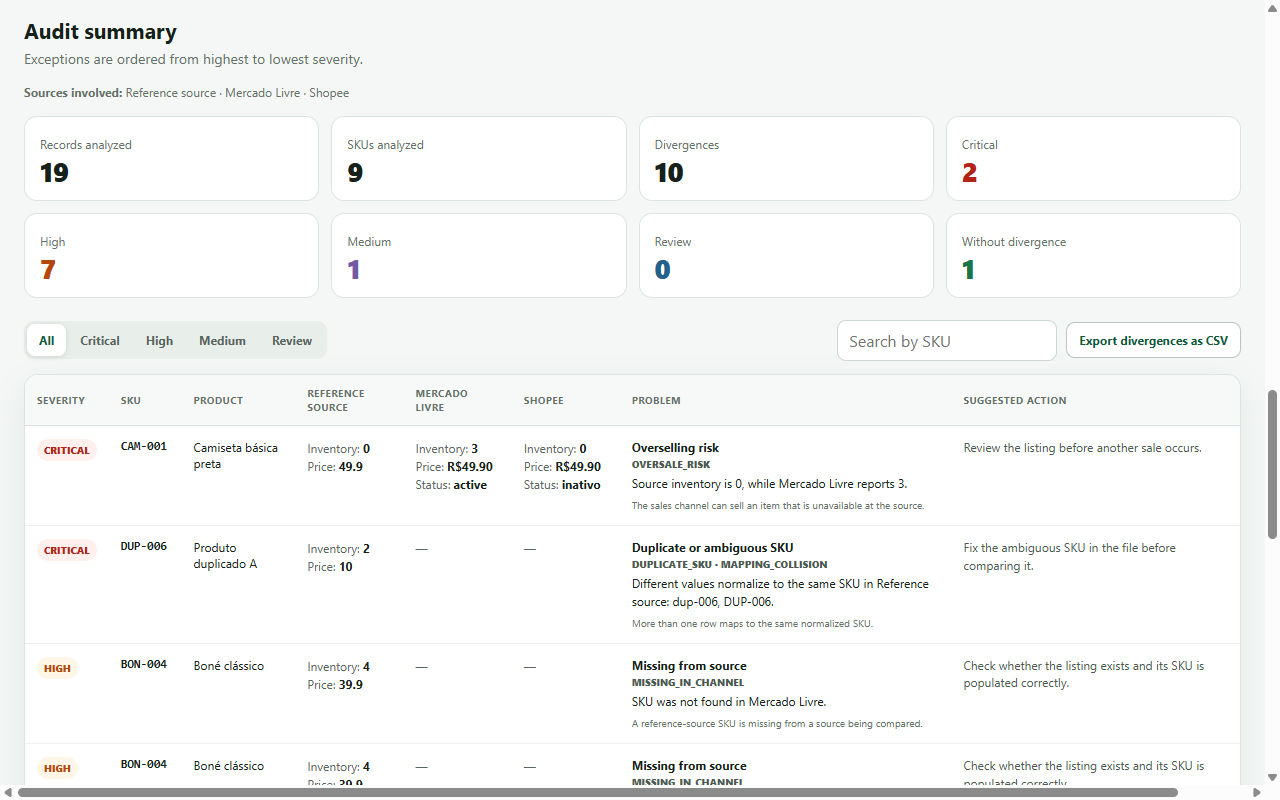
Task: Click 'SKU was not found in Mercado Livre'
Action: [x=729, y=702]
